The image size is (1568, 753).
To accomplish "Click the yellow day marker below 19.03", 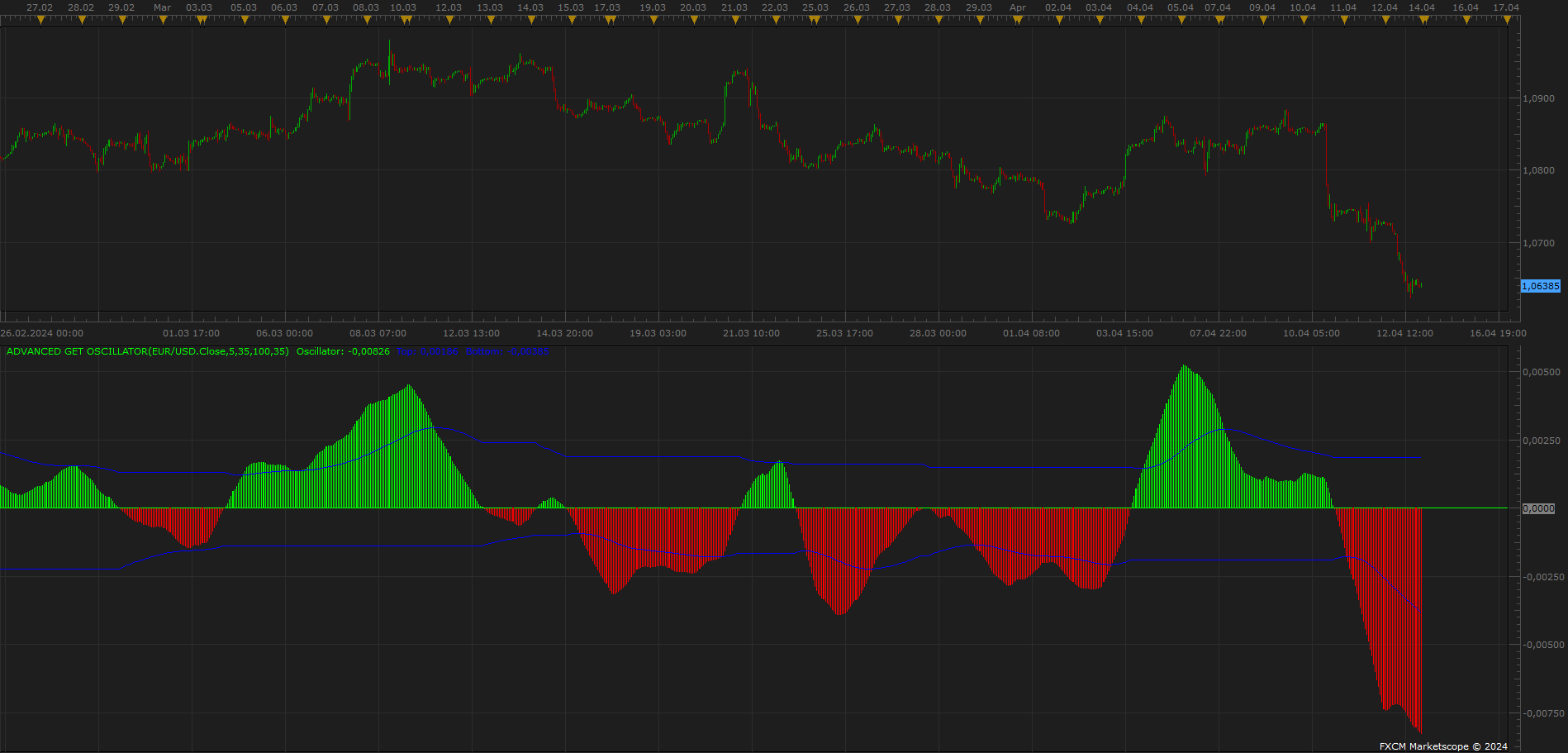I will click(653, 20).
